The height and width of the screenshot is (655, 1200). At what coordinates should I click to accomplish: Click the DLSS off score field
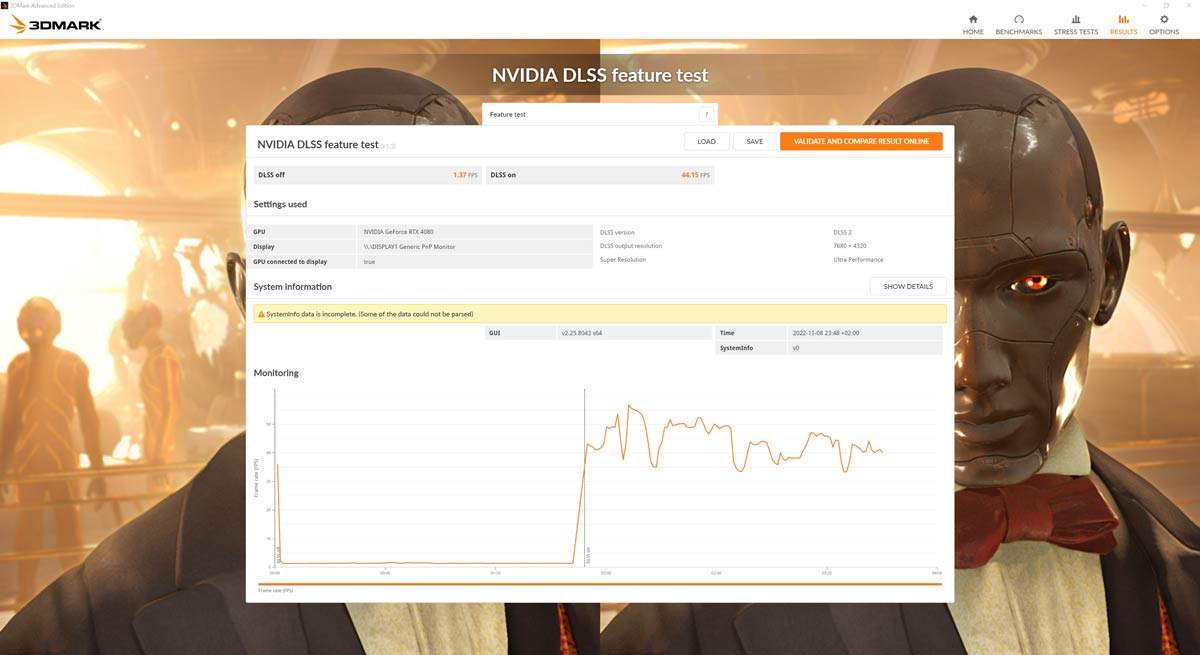tap(367, 175)
